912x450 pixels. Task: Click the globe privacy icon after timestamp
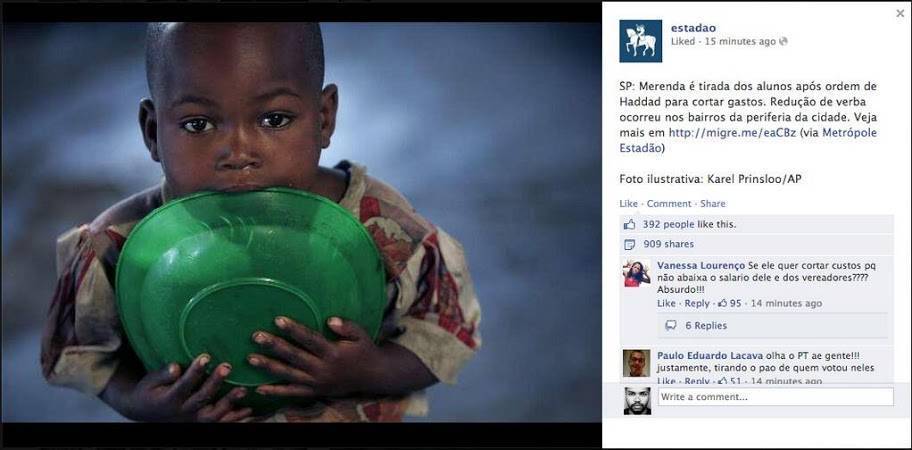(783, 41)
